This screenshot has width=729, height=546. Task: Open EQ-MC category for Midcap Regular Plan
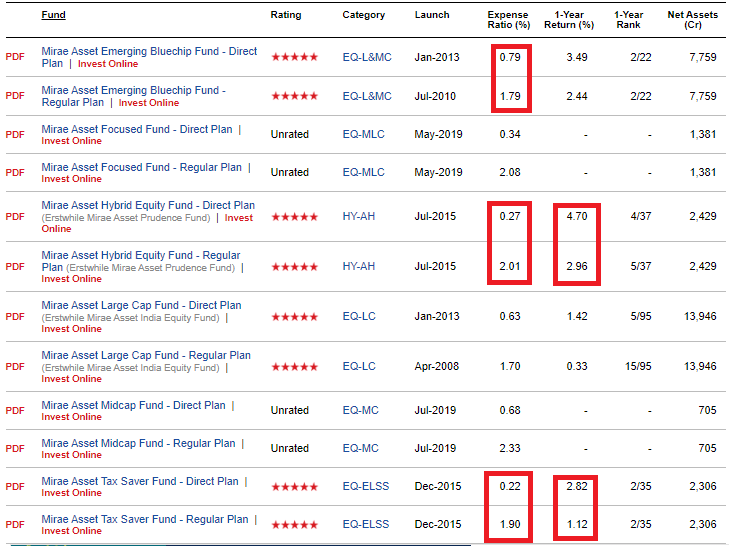point(360,449)
